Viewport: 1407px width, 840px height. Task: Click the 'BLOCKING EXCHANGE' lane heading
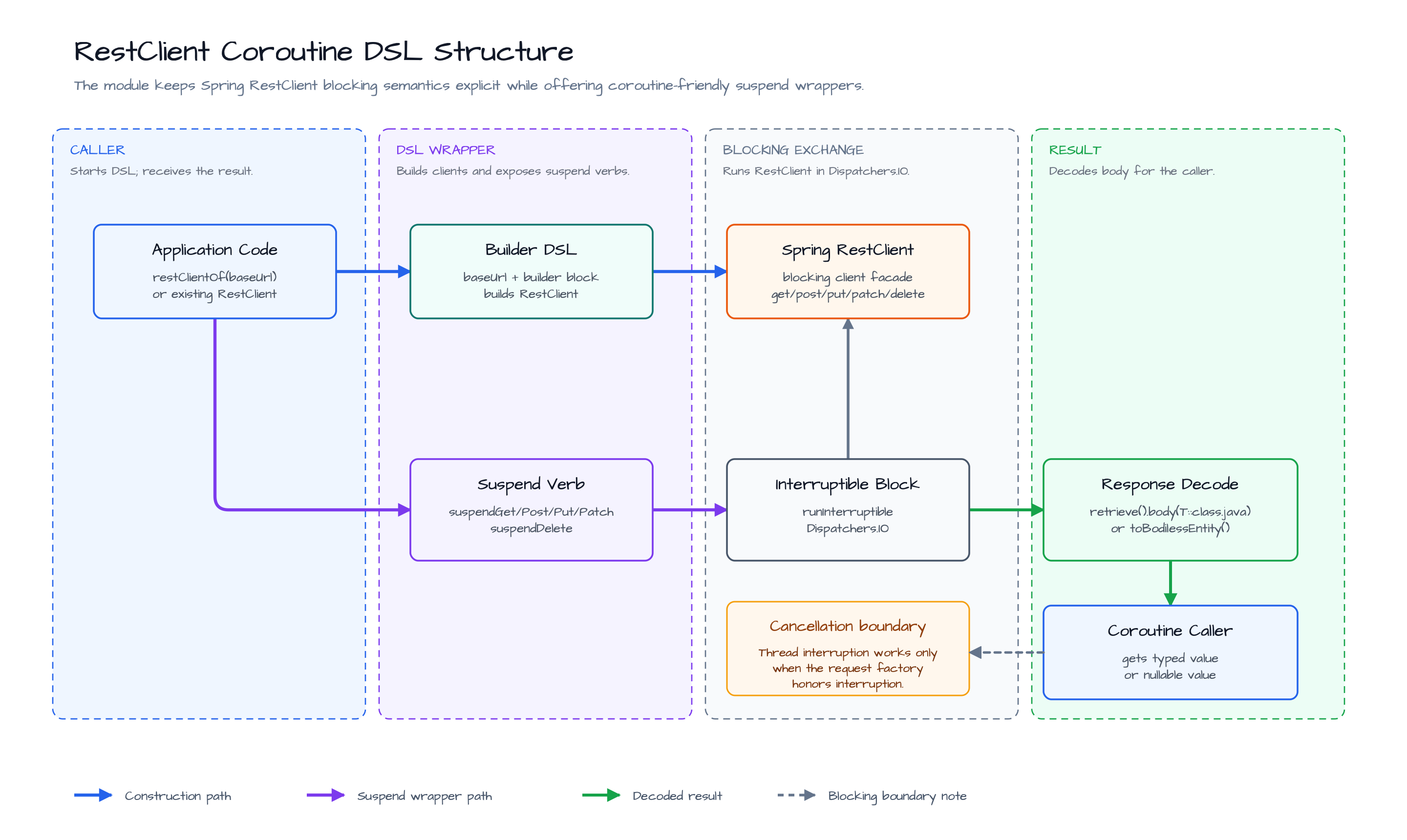793,150
